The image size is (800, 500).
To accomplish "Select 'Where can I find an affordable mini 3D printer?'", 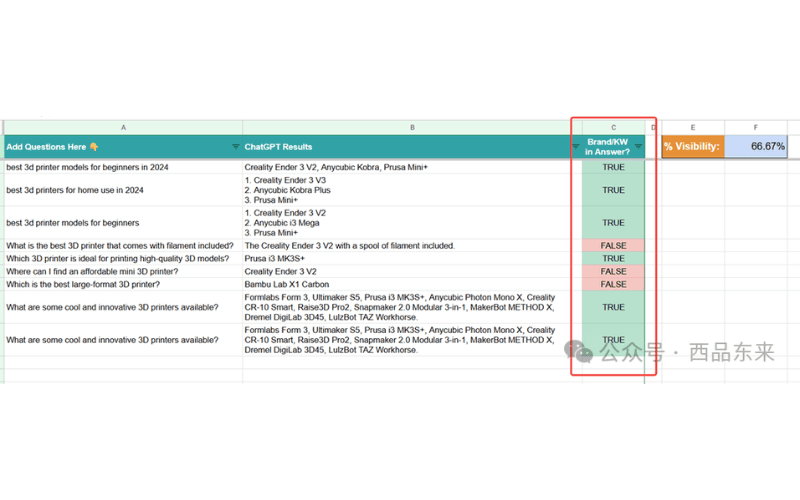I will [x=123, y=271].
